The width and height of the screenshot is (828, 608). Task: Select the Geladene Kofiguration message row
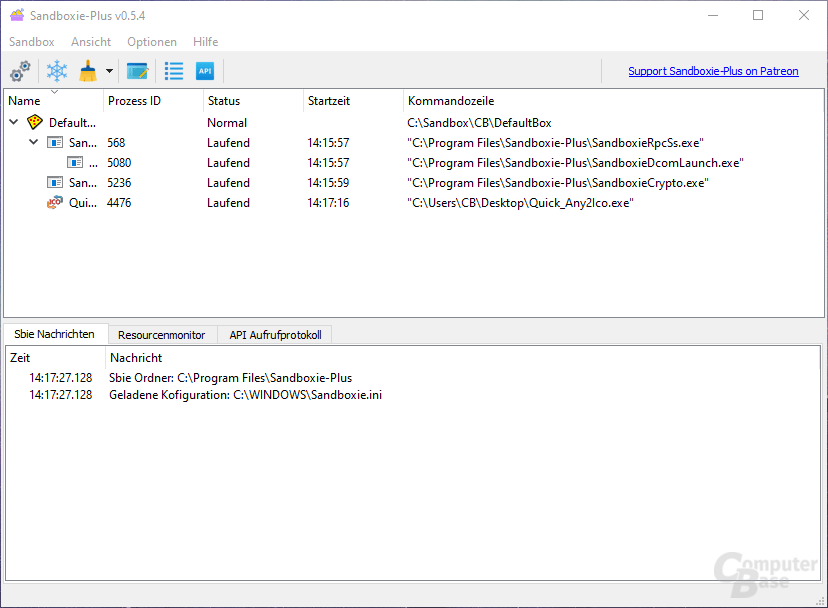point(412,395)
